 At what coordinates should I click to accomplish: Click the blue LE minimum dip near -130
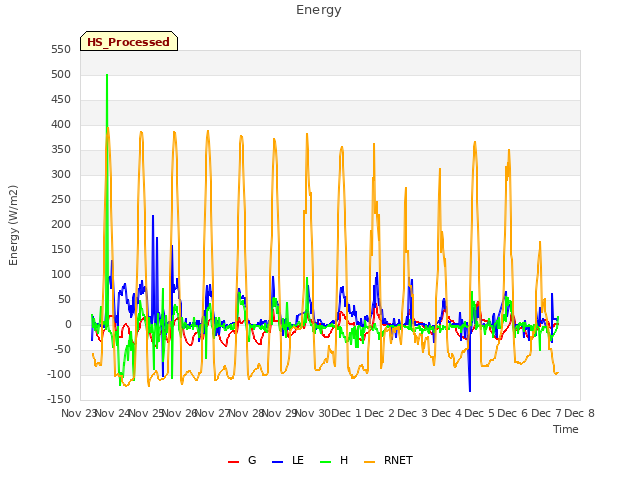pyautogui.click(x=470, y=391)
